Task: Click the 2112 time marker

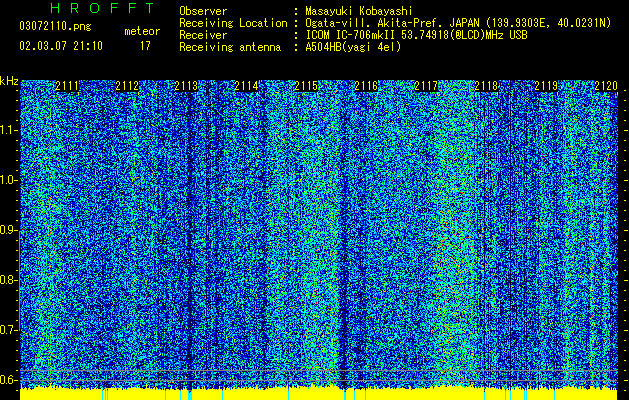Action: click(127, 85)
